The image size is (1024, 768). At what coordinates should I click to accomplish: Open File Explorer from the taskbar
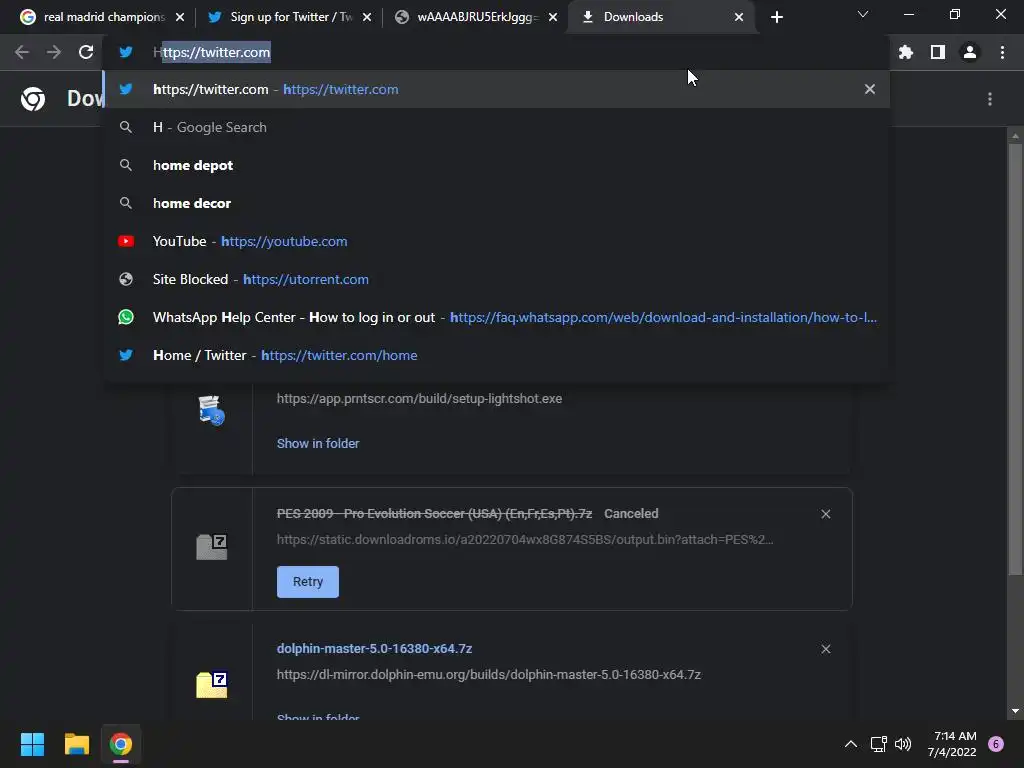coord(76,744)
